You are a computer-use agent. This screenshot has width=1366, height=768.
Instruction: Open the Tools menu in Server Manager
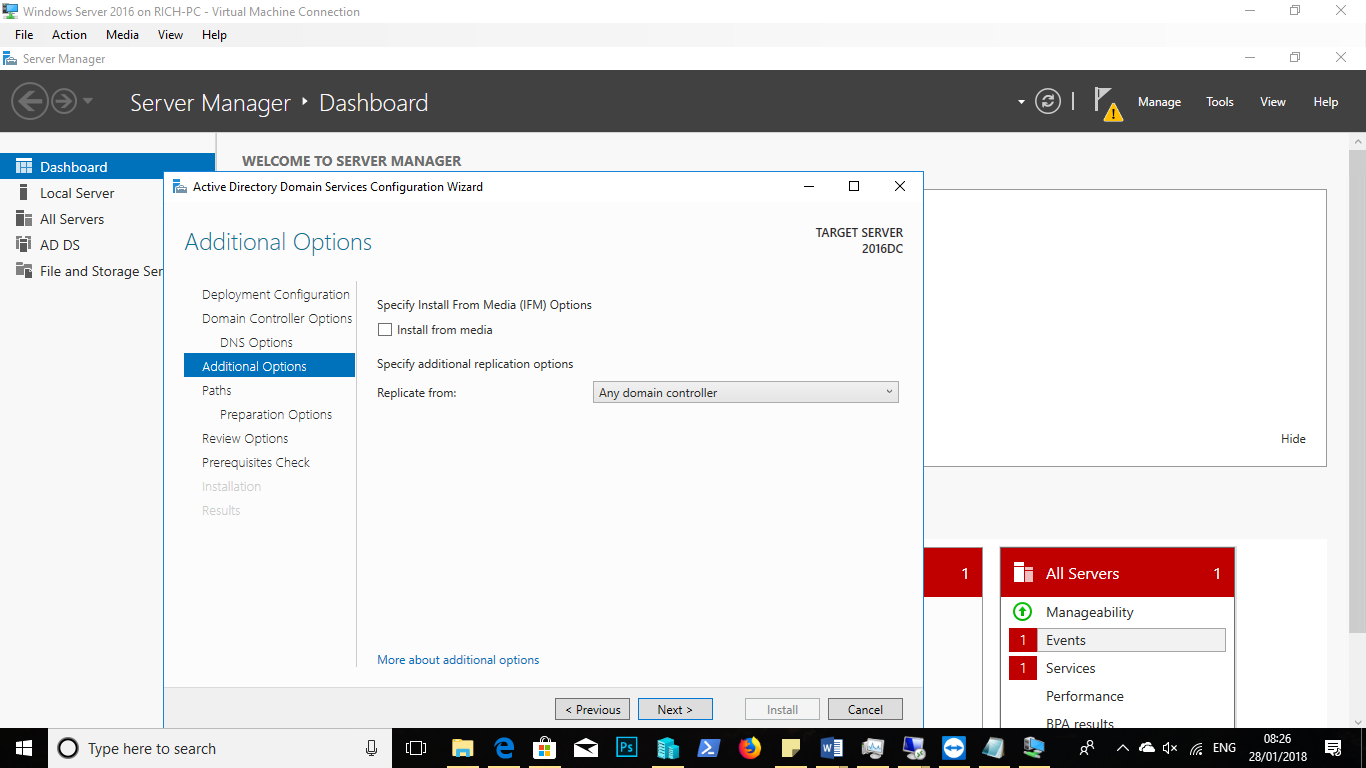pyautogui.click(x=1219, y=102)
